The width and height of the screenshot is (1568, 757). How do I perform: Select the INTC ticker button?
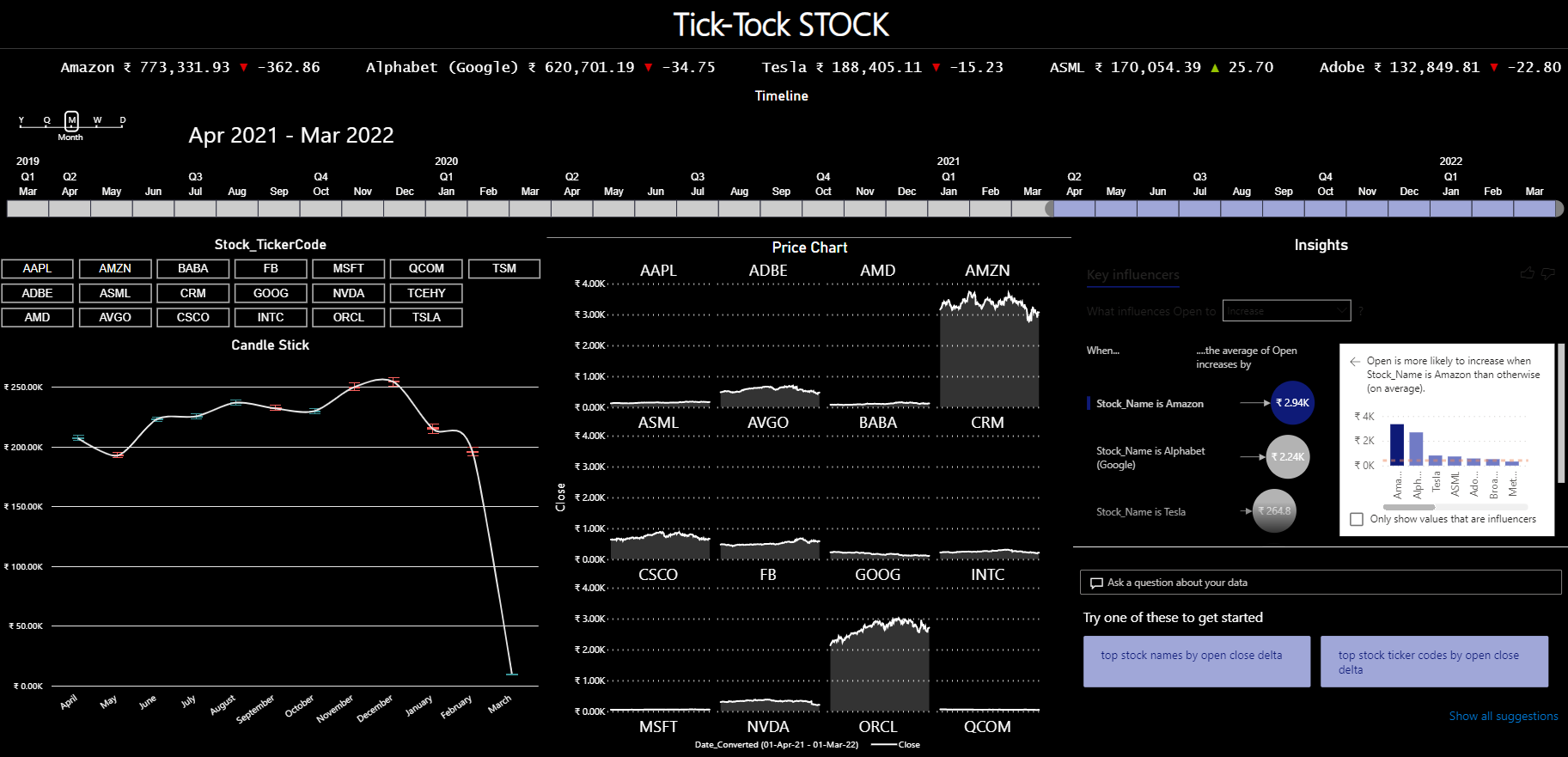coord(271,317)
